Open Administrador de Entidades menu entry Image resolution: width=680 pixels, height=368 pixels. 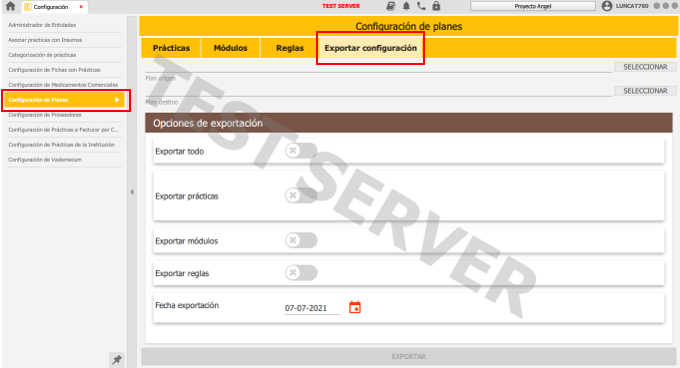click(64, 25)
